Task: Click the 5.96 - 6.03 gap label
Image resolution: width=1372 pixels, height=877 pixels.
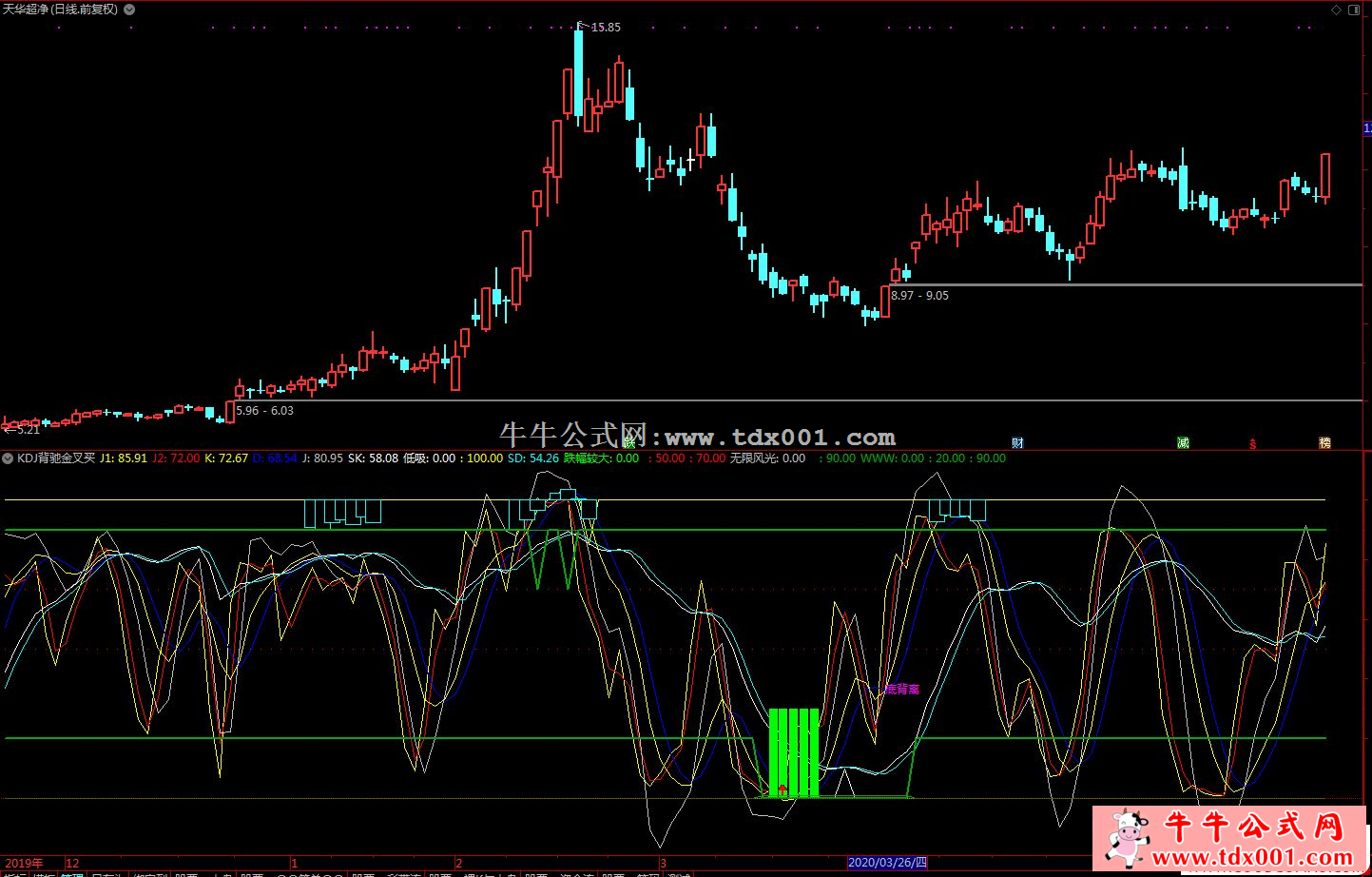Action: 264,411
